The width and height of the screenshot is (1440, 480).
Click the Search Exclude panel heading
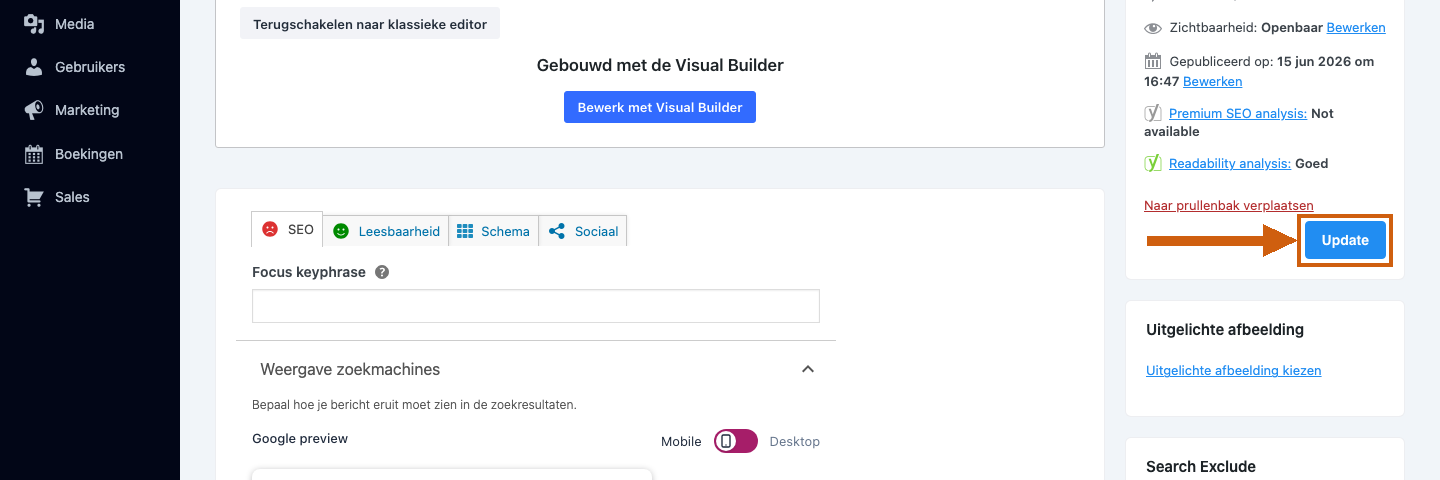(1201, 466)
